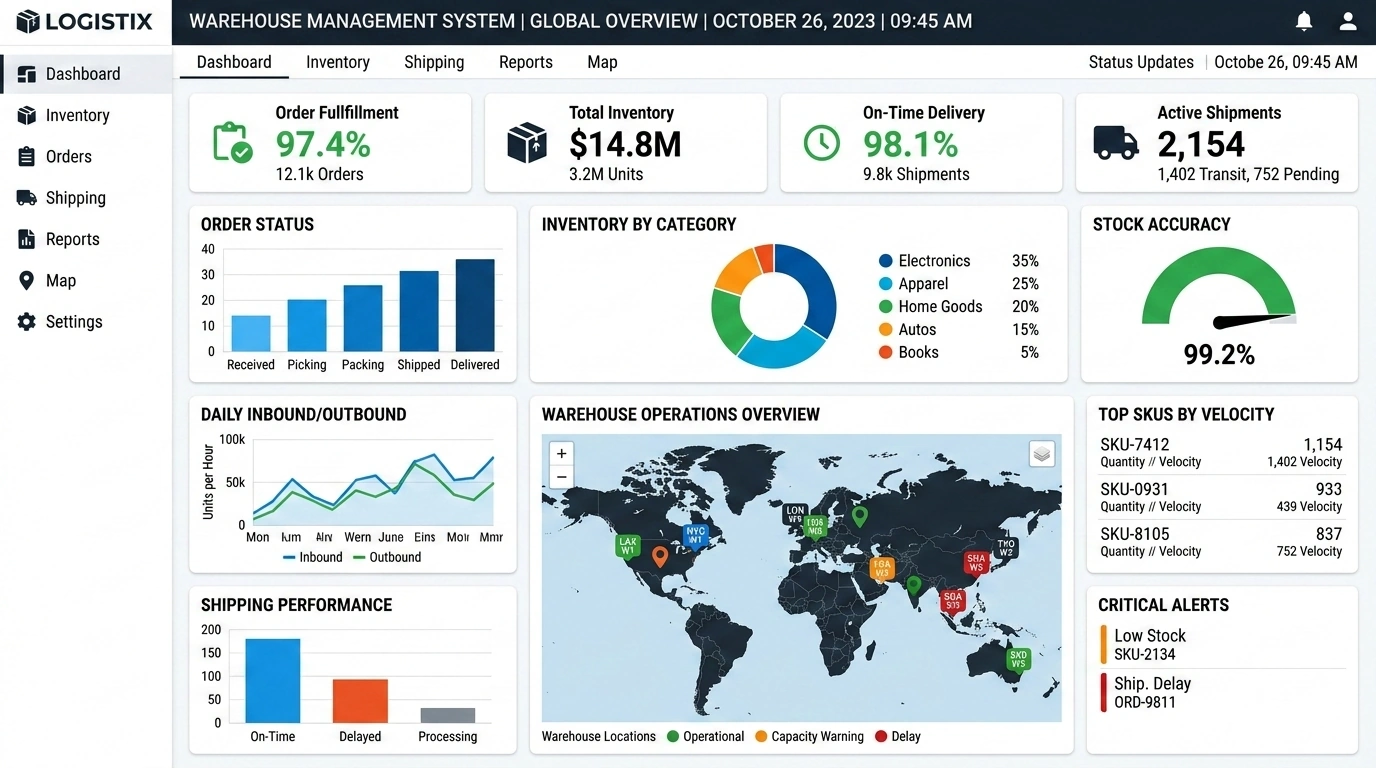Expand the October 26 date selector
The image size is (1376, 768).
coord(1286,61)
